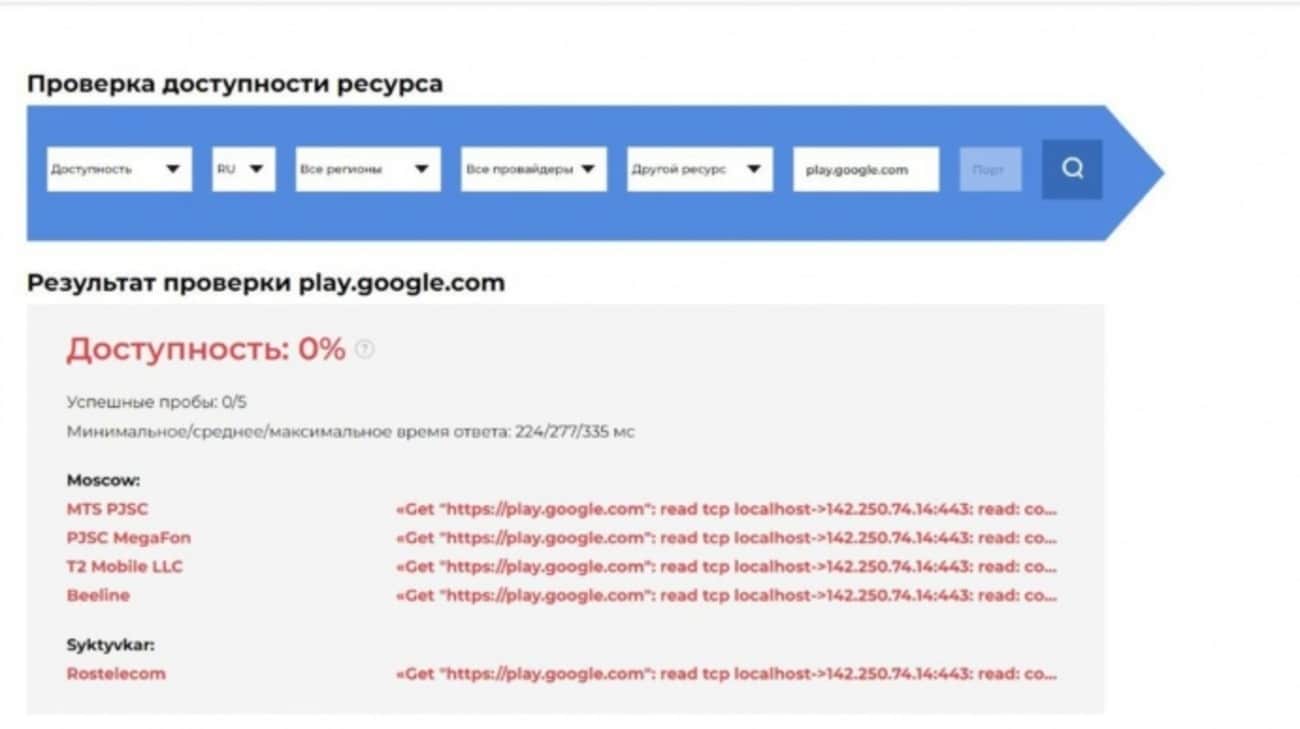The height and width of the screenshot is (729, 1300).
Task: Click the Moscow region heading
Action: 103,480
